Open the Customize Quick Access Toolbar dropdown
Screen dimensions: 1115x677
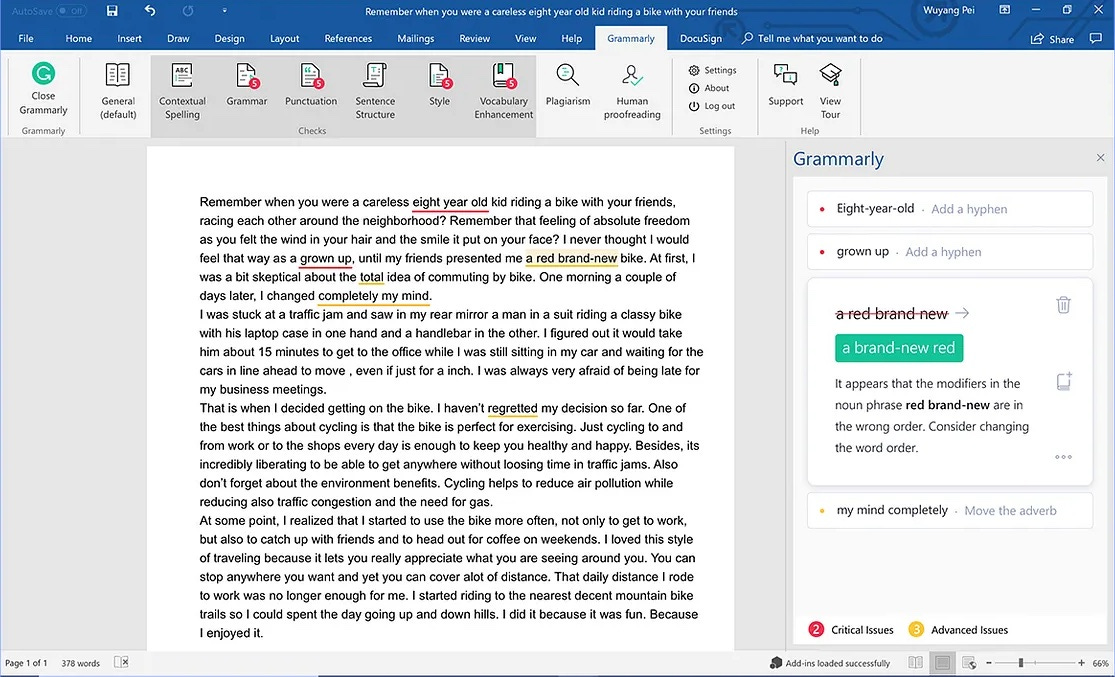(225, 11)
